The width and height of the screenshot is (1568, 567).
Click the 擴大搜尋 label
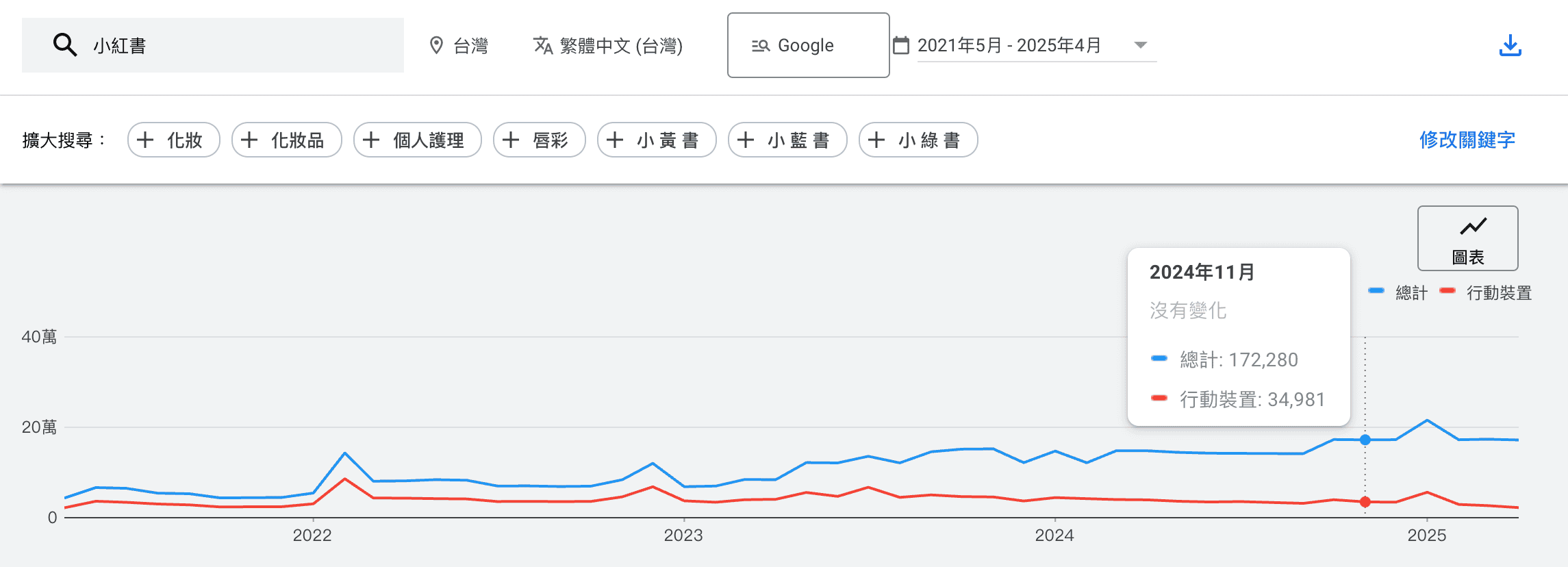point(64,140)
